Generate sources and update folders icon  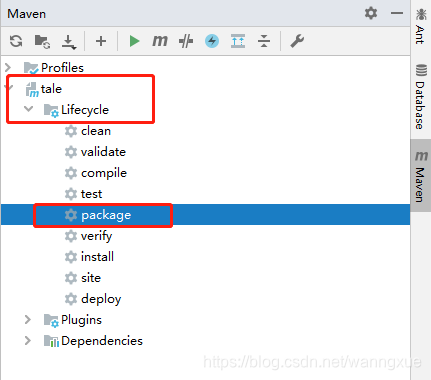pyautogui.click(x=42, y=41)
